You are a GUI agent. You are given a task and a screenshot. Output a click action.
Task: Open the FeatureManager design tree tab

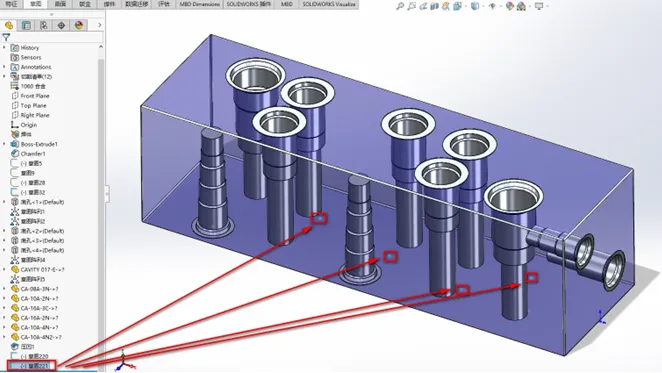(9, 25)
